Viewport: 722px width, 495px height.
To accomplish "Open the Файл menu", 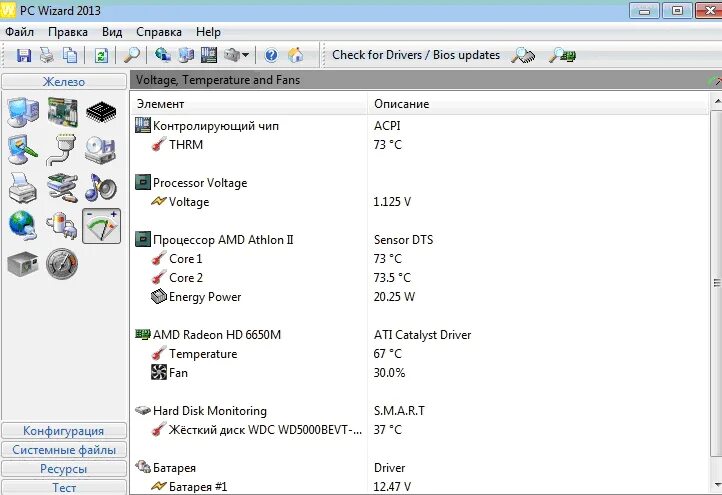I will click(19, 32).
